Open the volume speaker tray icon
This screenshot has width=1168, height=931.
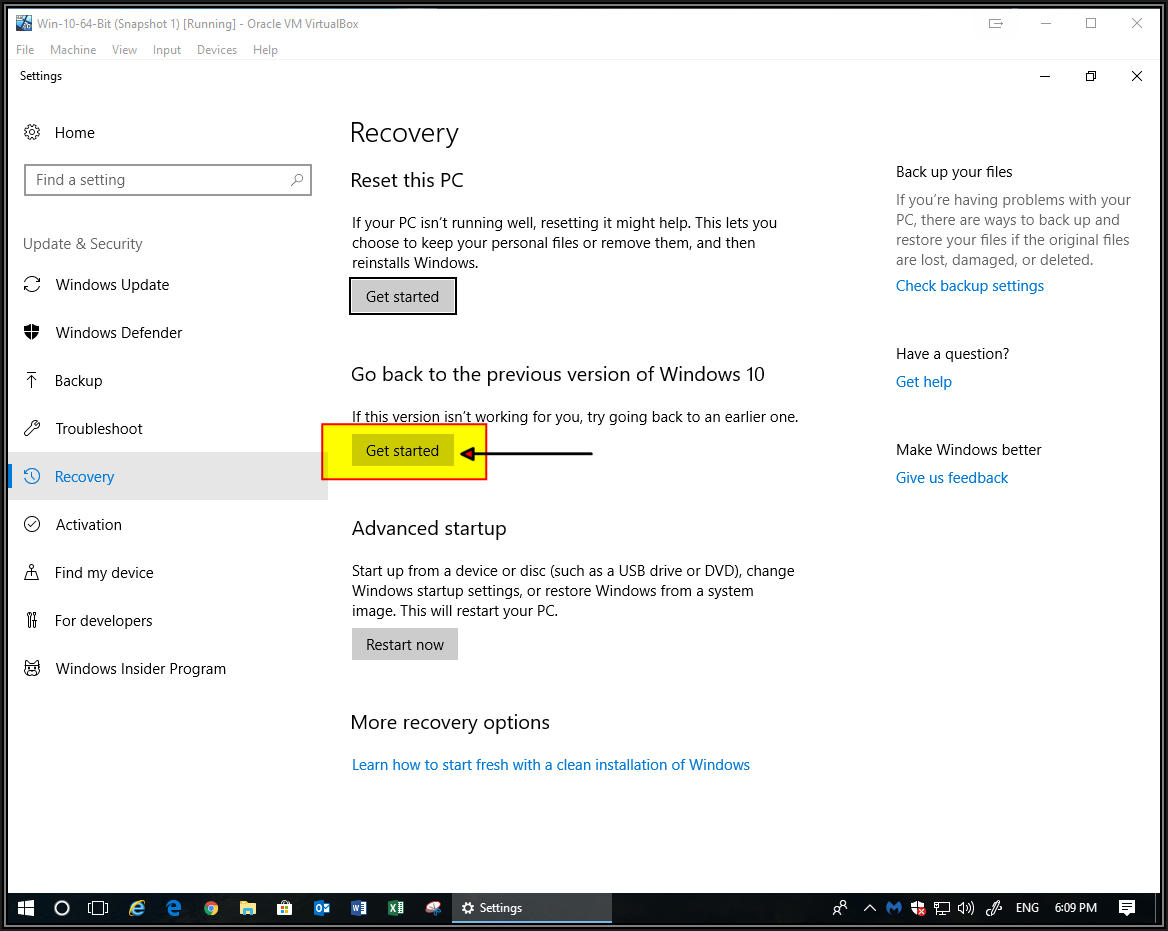click(x=965, y=908)
